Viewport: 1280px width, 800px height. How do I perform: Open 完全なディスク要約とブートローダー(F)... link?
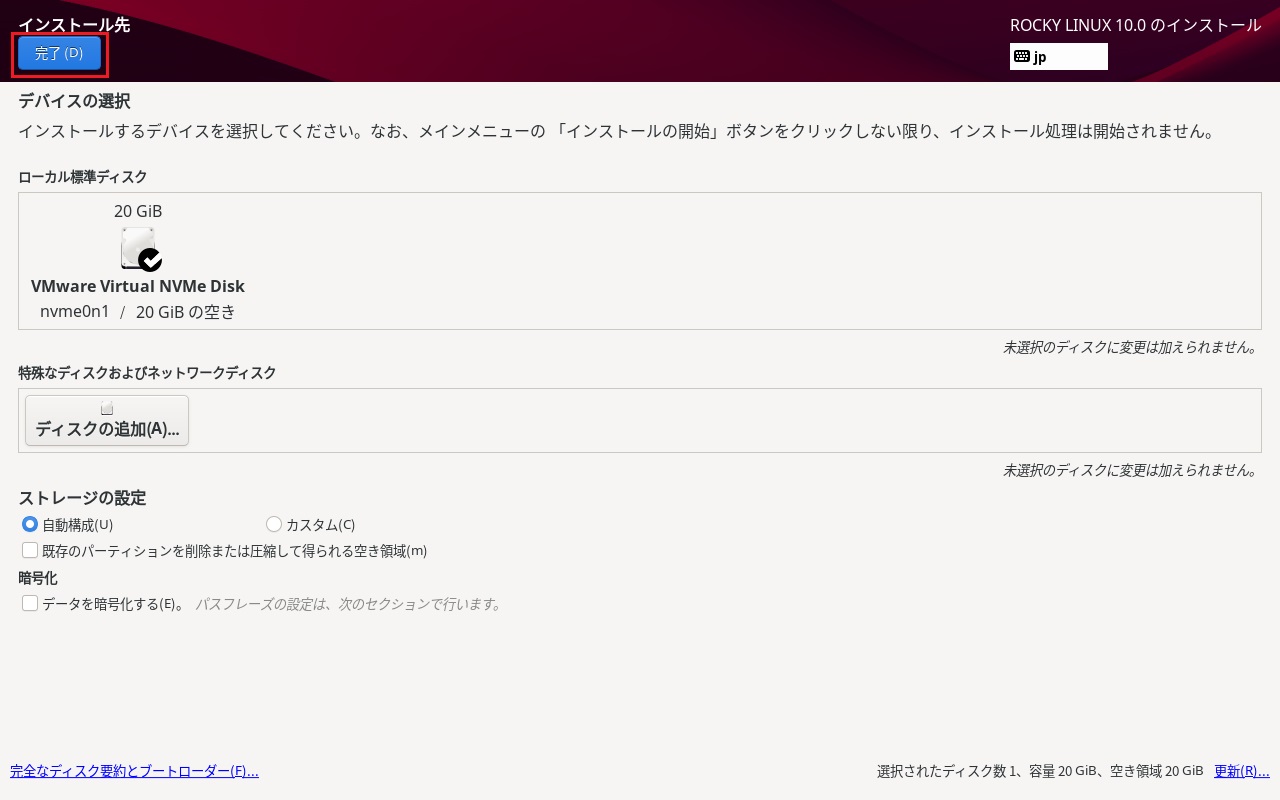click(134, 771)
